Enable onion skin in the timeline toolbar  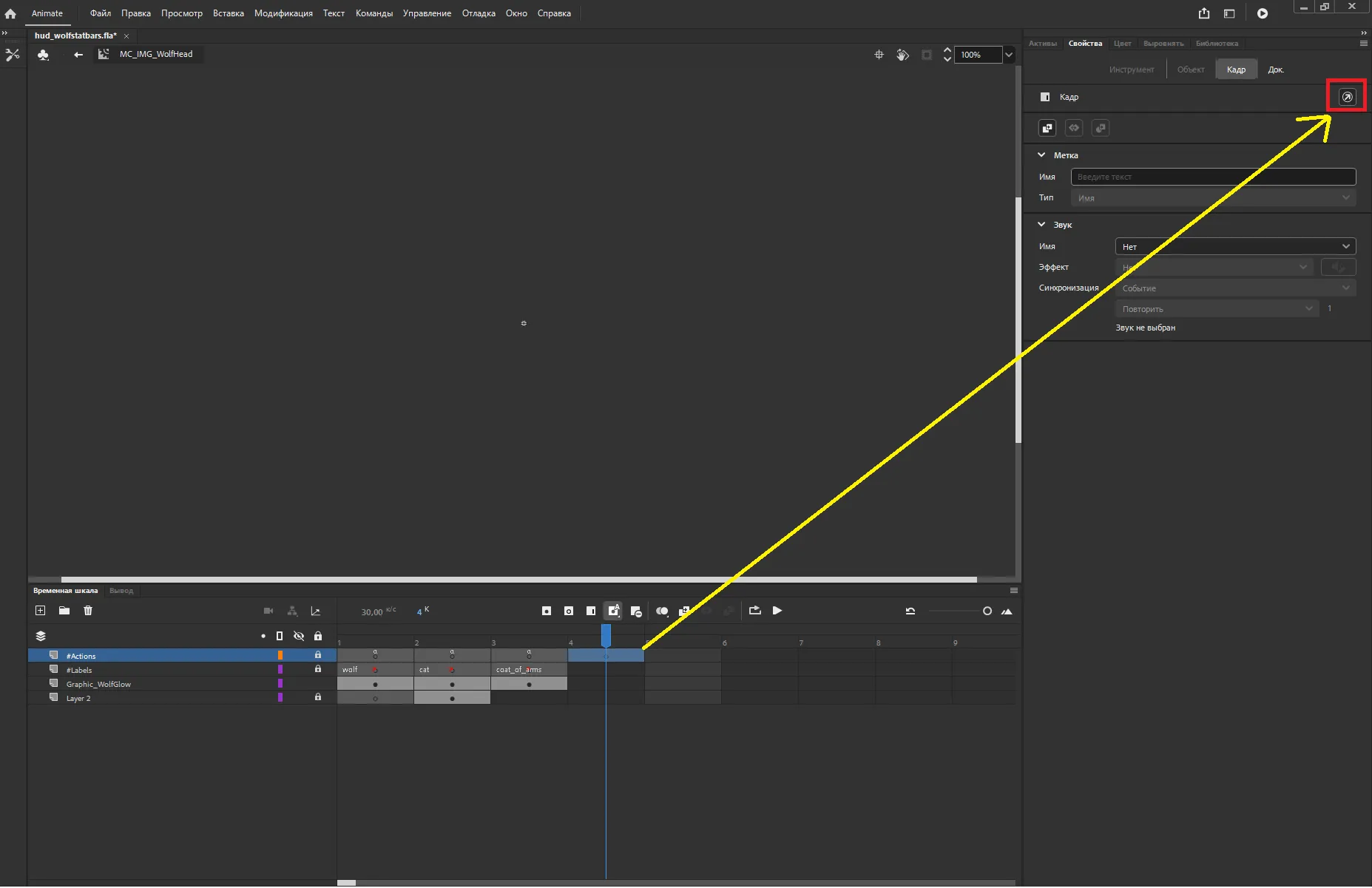point(663,611)
